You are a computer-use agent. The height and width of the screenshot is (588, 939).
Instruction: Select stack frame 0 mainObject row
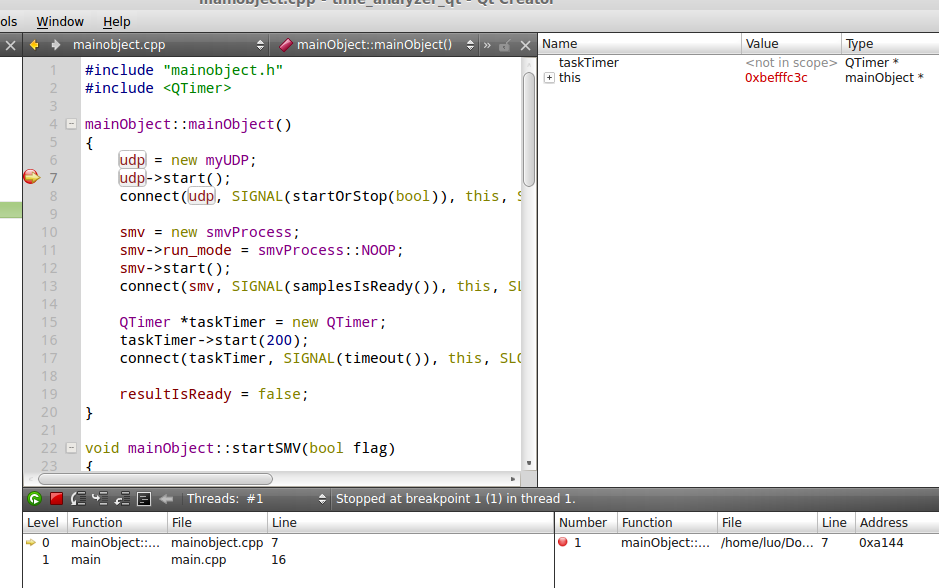click(x=289, y=542)
